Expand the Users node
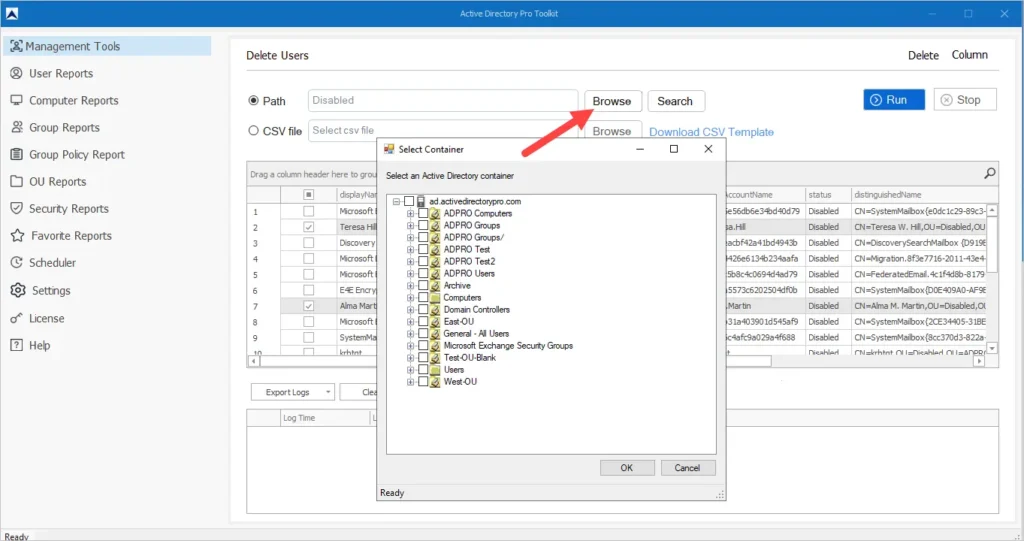This screenshot has width=1024, height=541. tap(410, 370)
